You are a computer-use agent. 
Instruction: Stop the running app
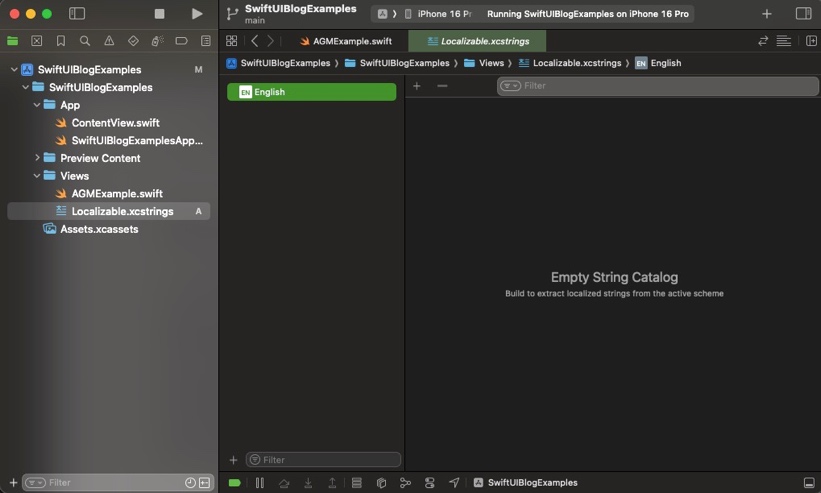(x=159, y=14)
